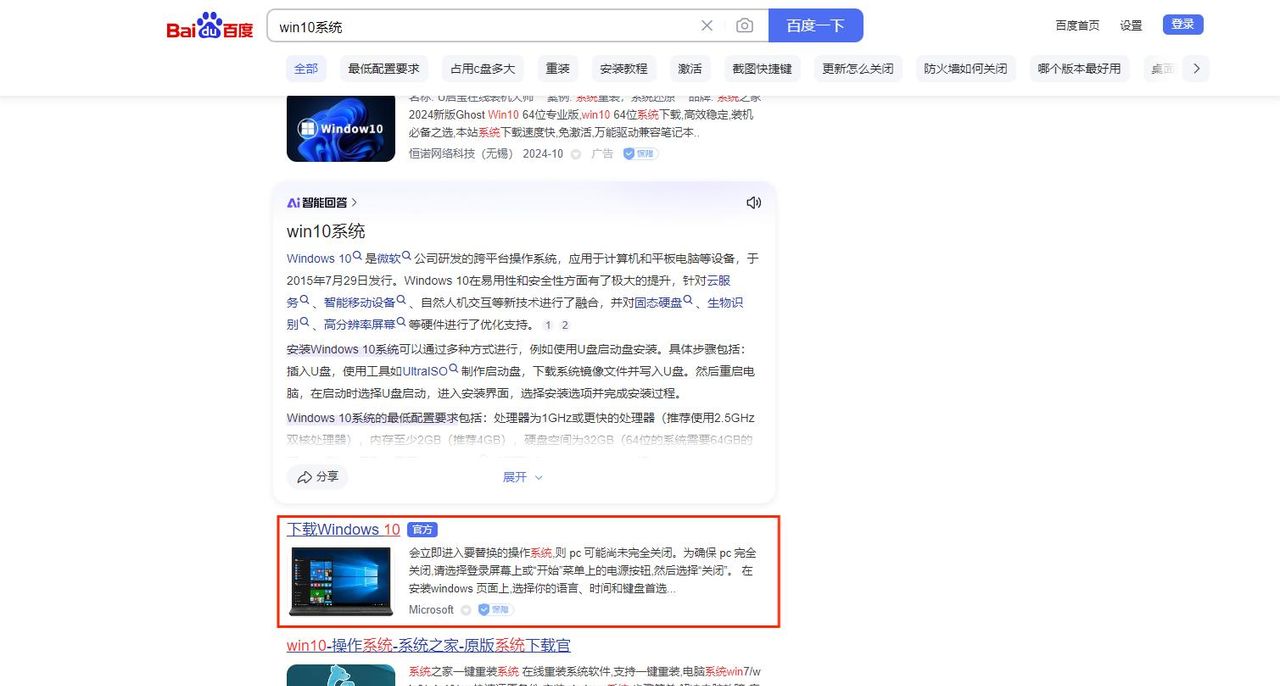Click the laptop thumbnail of 下载Windows 10 result
The height and width of the screenshot is (686, 1280).
(x=341, y=580)
